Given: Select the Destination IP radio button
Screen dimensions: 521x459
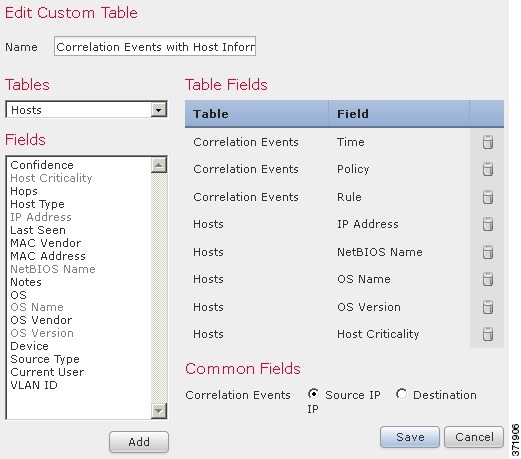Looking at the screenshot, I should click(x=401, y=394).
